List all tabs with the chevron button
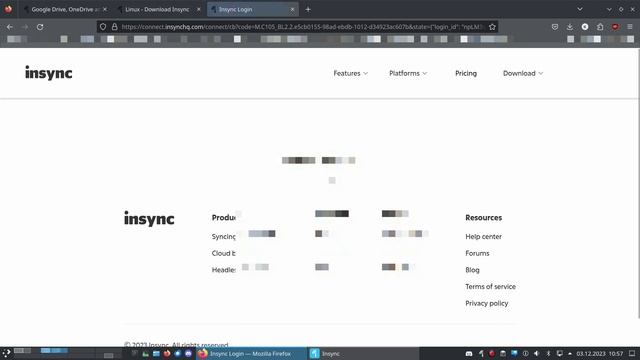This screenshot has height=360, width=640. (580, 9)
